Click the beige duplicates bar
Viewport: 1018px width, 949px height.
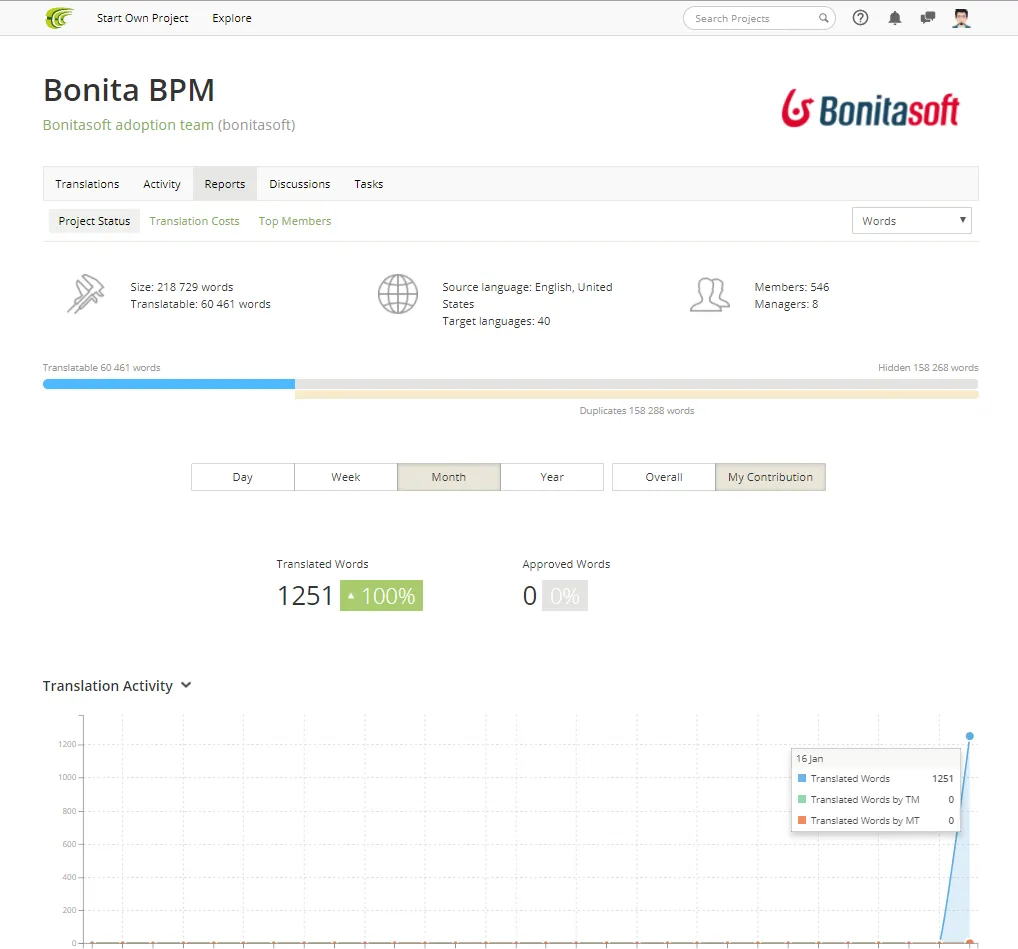click(637, 395)
